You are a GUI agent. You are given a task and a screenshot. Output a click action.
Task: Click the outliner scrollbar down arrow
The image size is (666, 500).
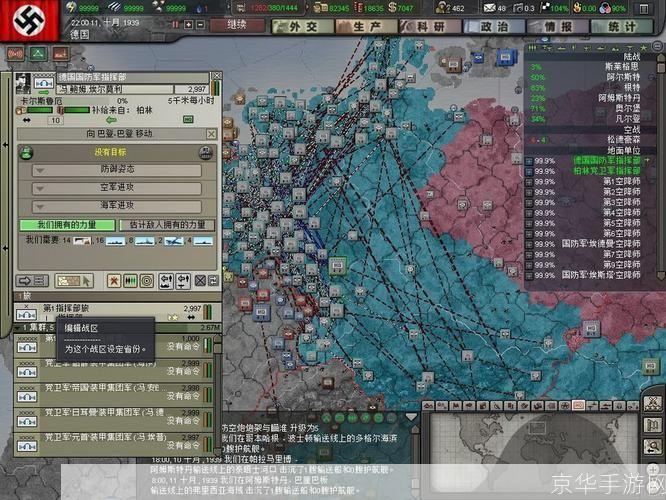pyautogui.click(x=660, y=276)
